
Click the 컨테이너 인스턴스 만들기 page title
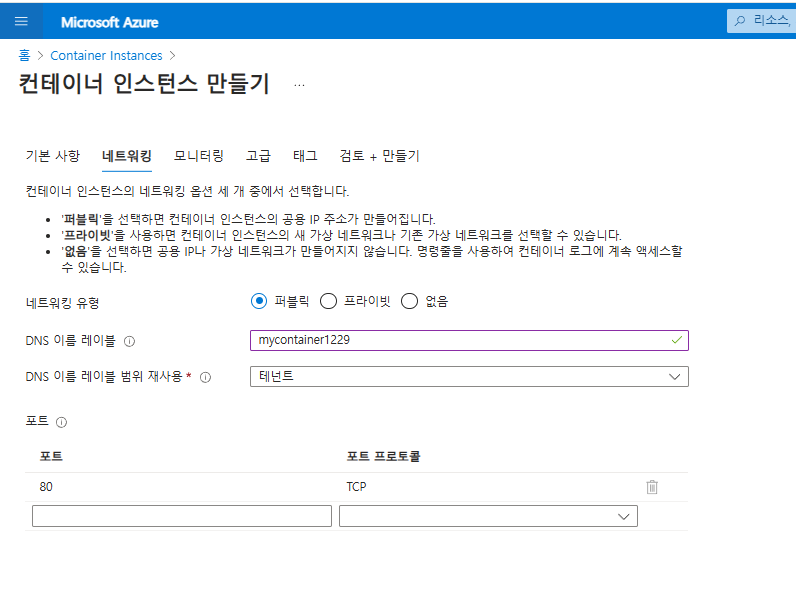[x=144, y=84]
